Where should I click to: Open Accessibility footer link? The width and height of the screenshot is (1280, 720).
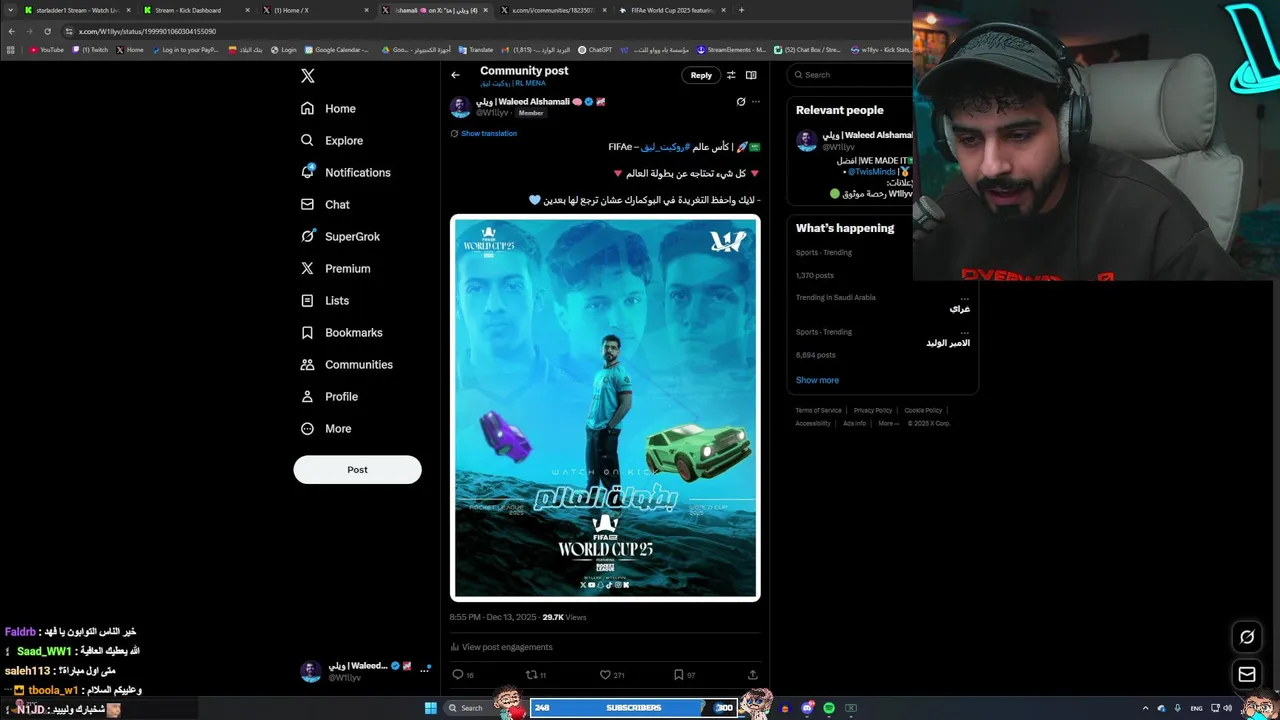[813, 423]
